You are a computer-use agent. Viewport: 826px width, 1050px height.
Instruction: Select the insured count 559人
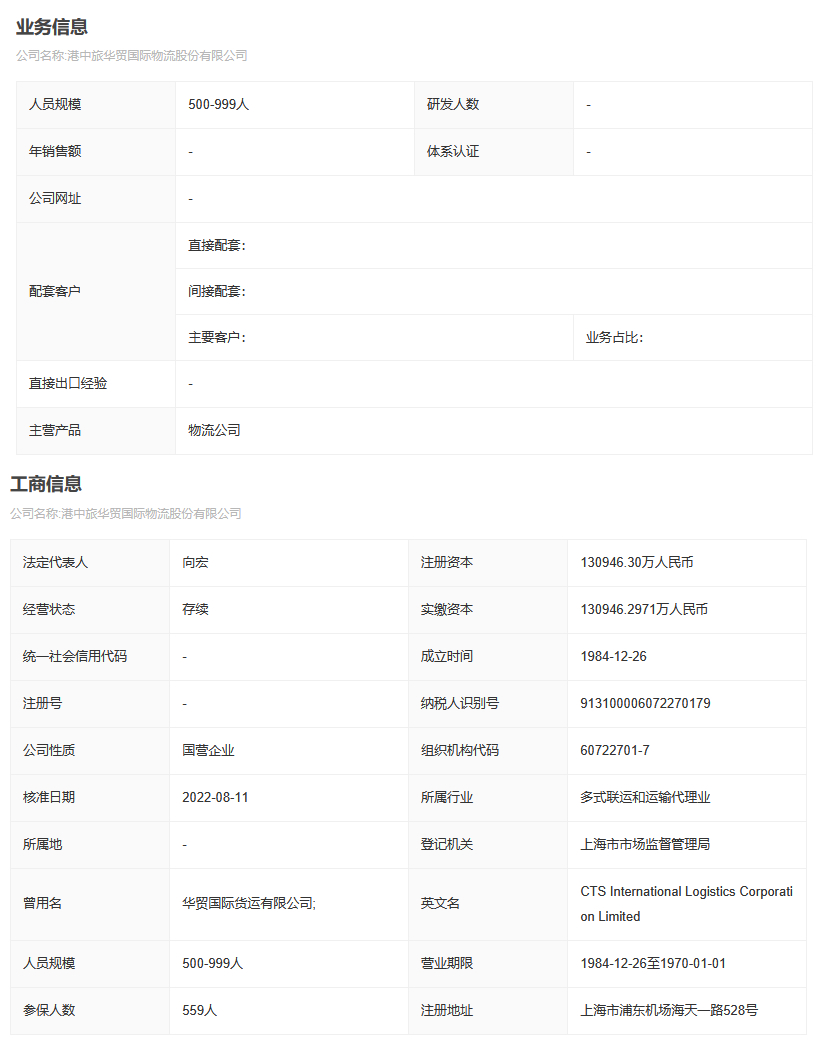200,1010
